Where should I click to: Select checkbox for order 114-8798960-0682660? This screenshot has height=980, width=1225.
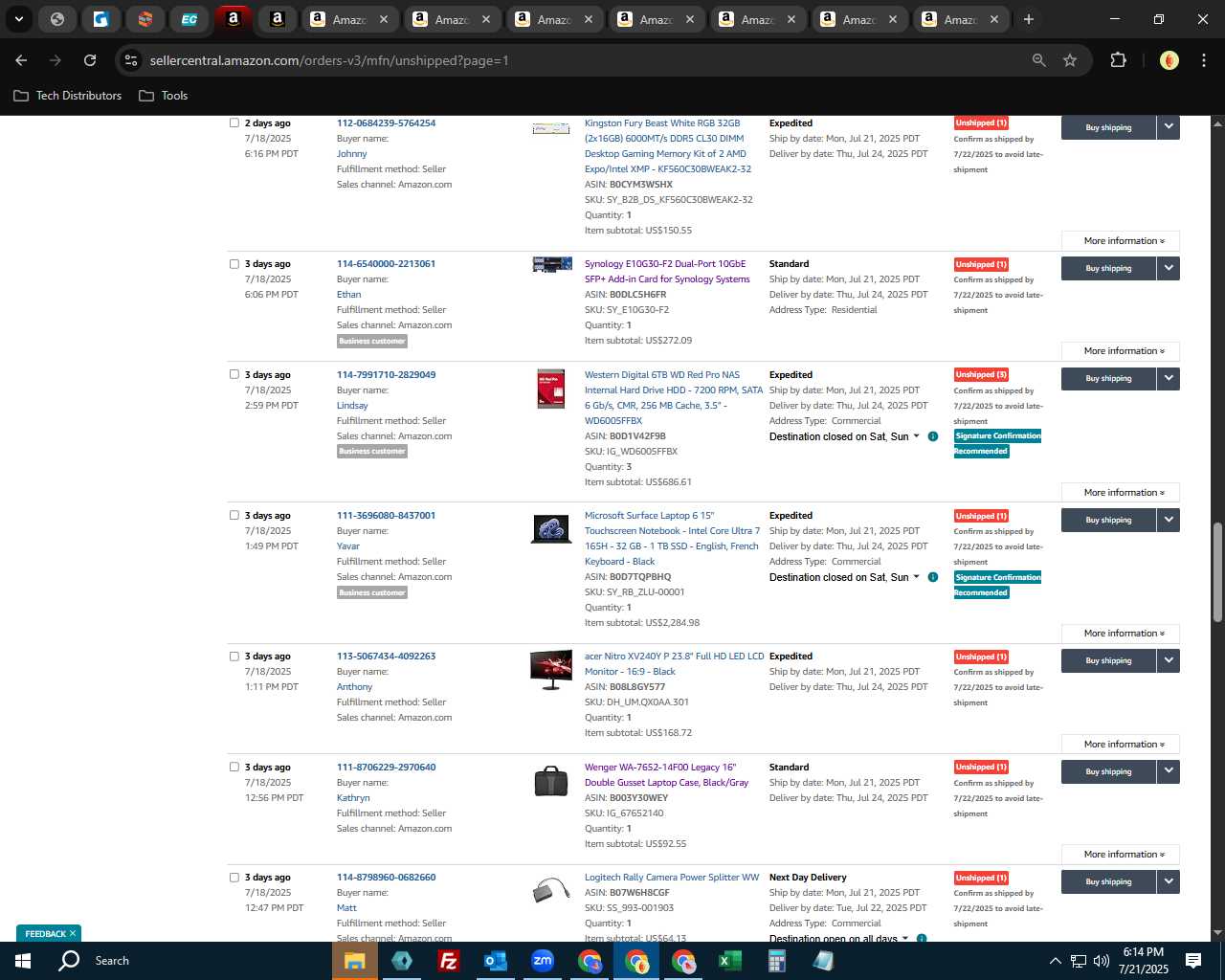click(234, 878)
